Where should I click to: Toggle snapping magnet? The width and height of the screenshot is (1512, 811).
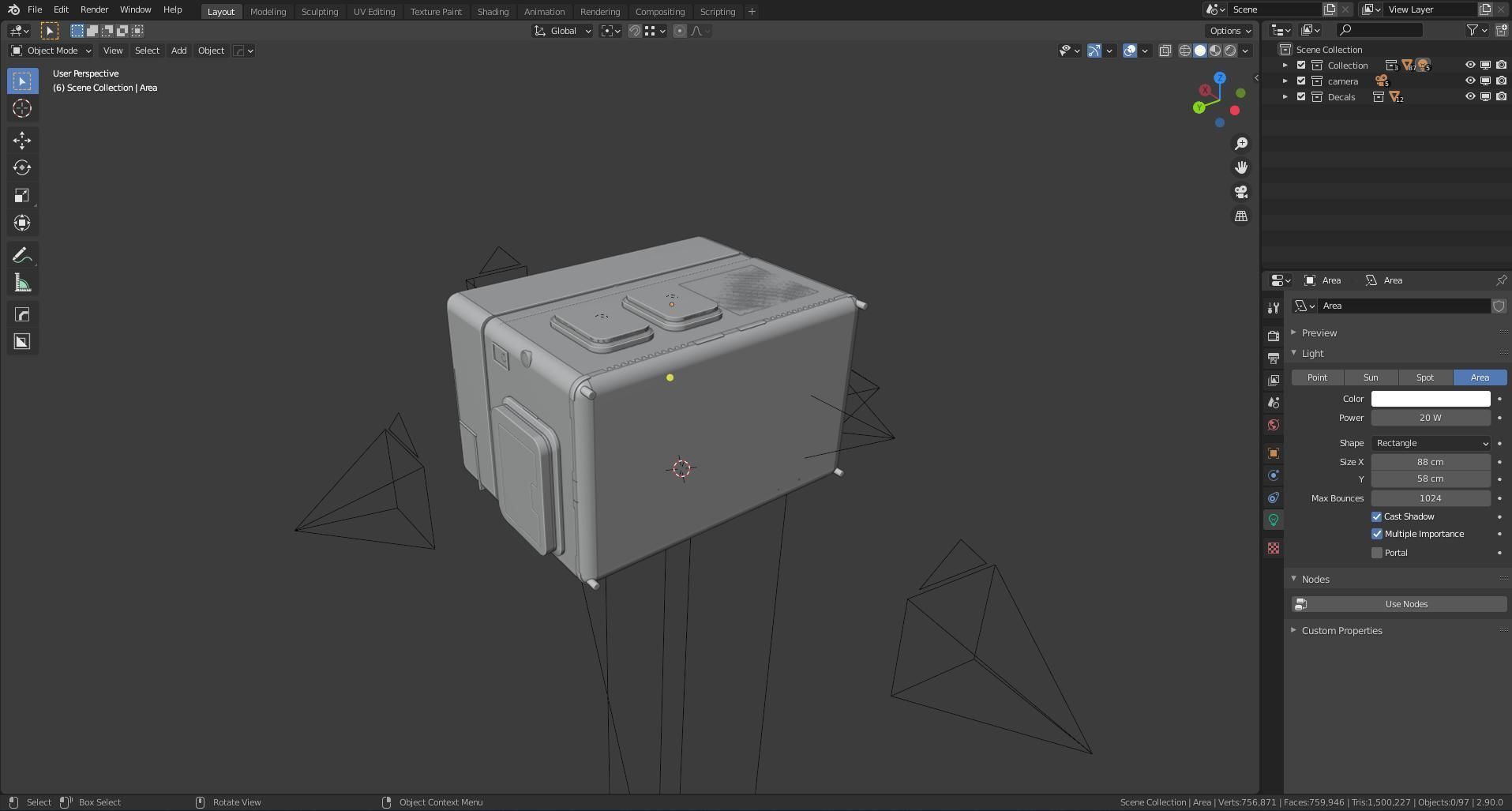pyautogui.click(x=635, y=31)
